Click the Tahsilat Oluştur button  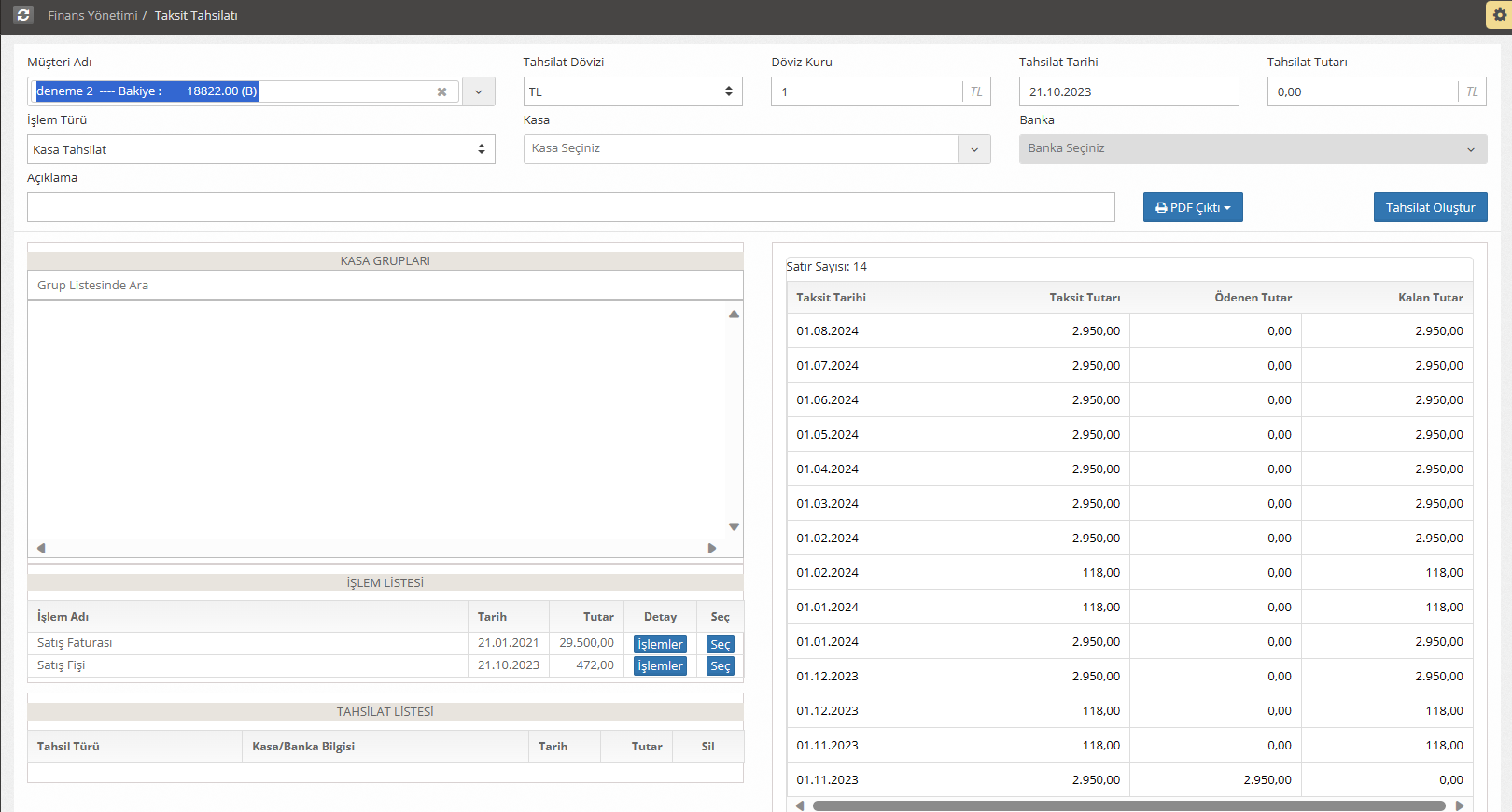[x=1430, y=207]
